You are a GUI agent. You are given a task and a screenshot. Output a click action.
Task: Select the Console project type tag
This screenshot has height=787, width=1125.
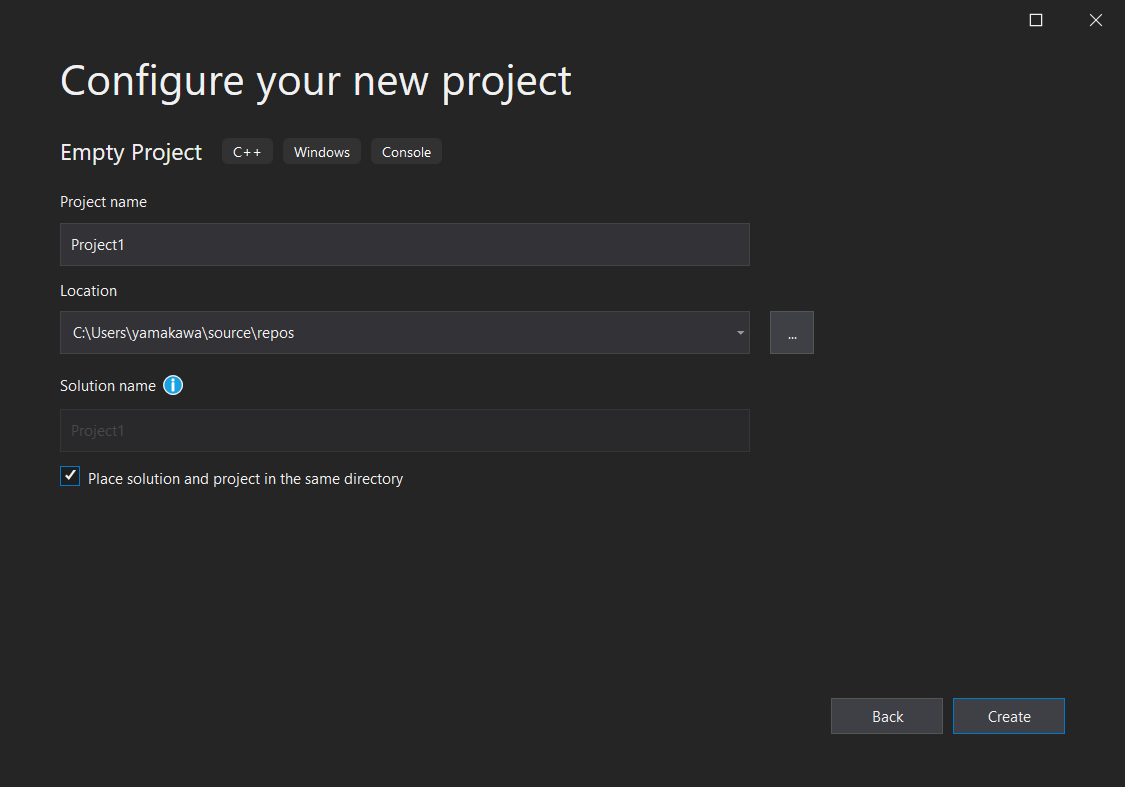(x=406, y=152)
